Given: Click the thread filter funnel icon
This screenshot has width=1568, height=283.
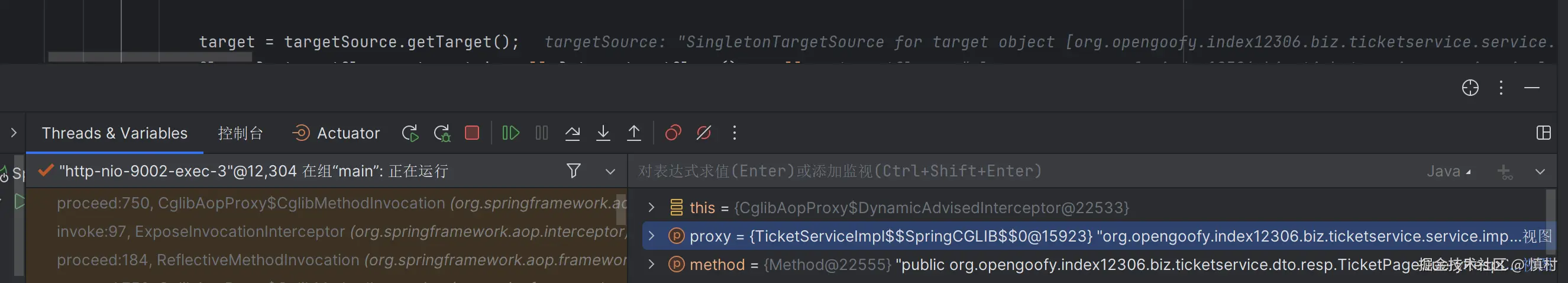Looking at the screenshot, I should (573, 171).
